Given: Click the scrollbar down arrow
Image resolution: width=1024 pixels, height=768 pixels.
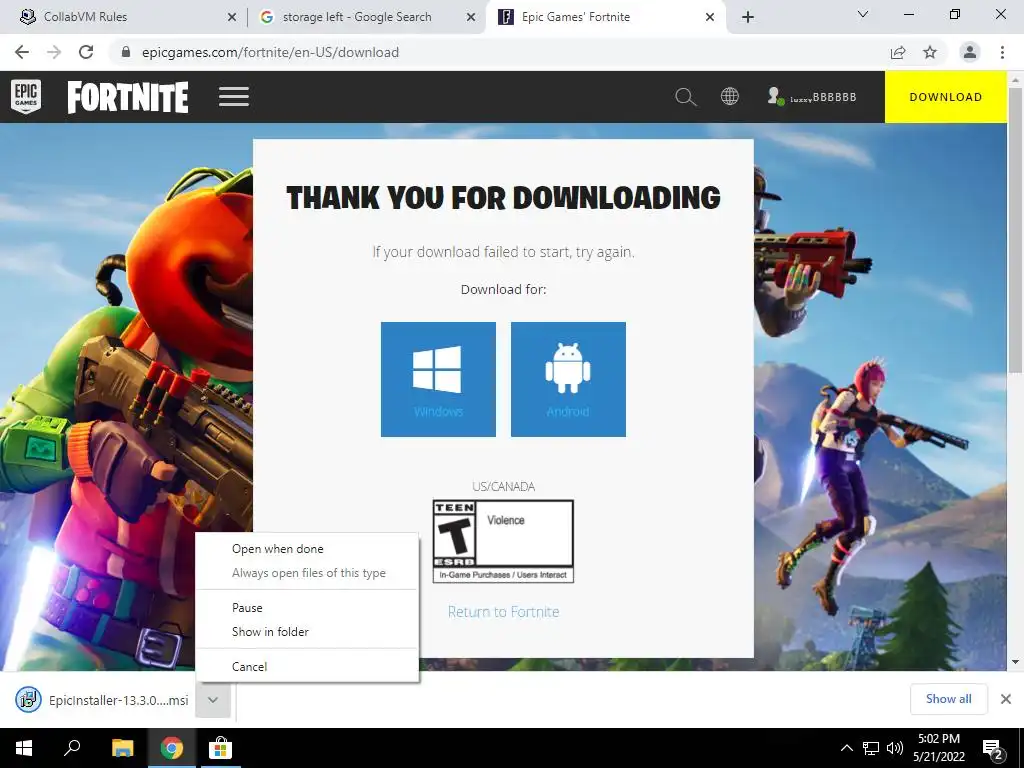Looking at the screenshot, I should [x=1015, y=662].
